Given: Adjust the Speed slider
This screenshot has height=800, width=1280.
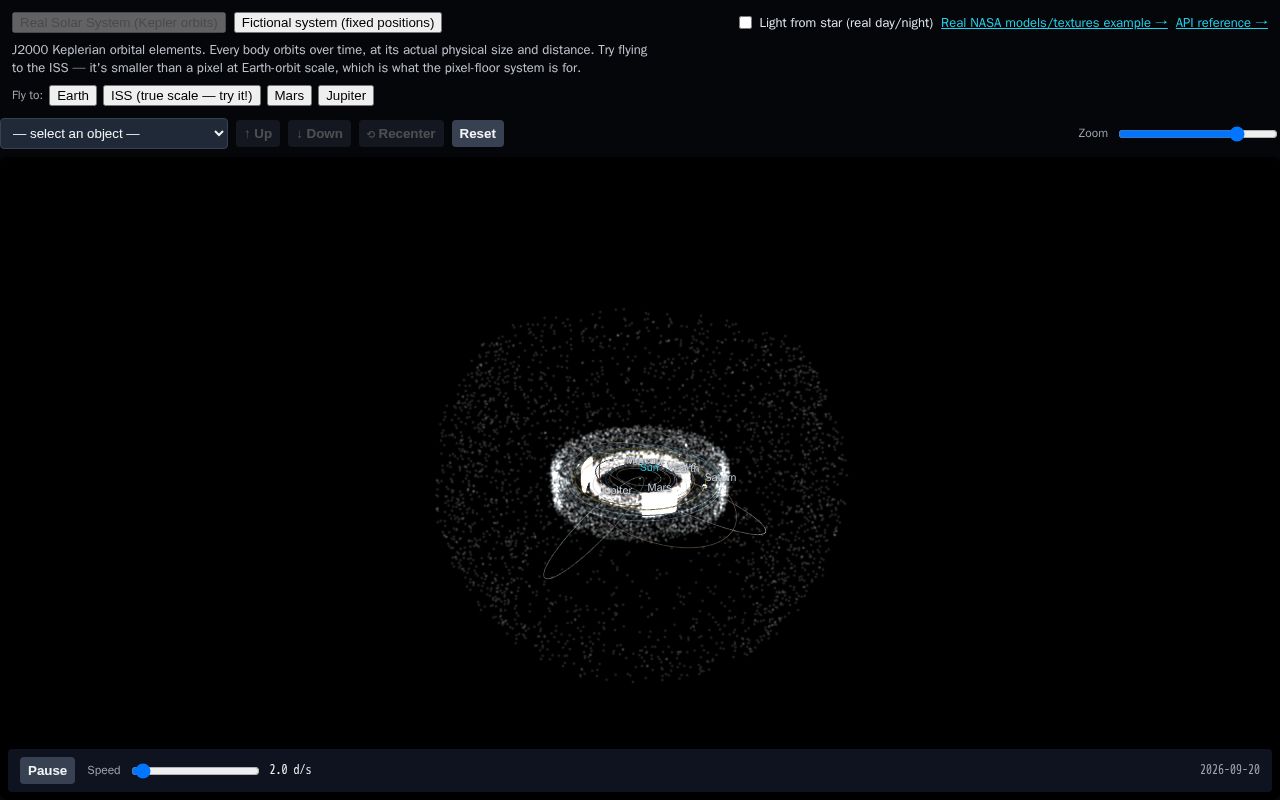Looking at the screenshot, I should click(196, 770).
